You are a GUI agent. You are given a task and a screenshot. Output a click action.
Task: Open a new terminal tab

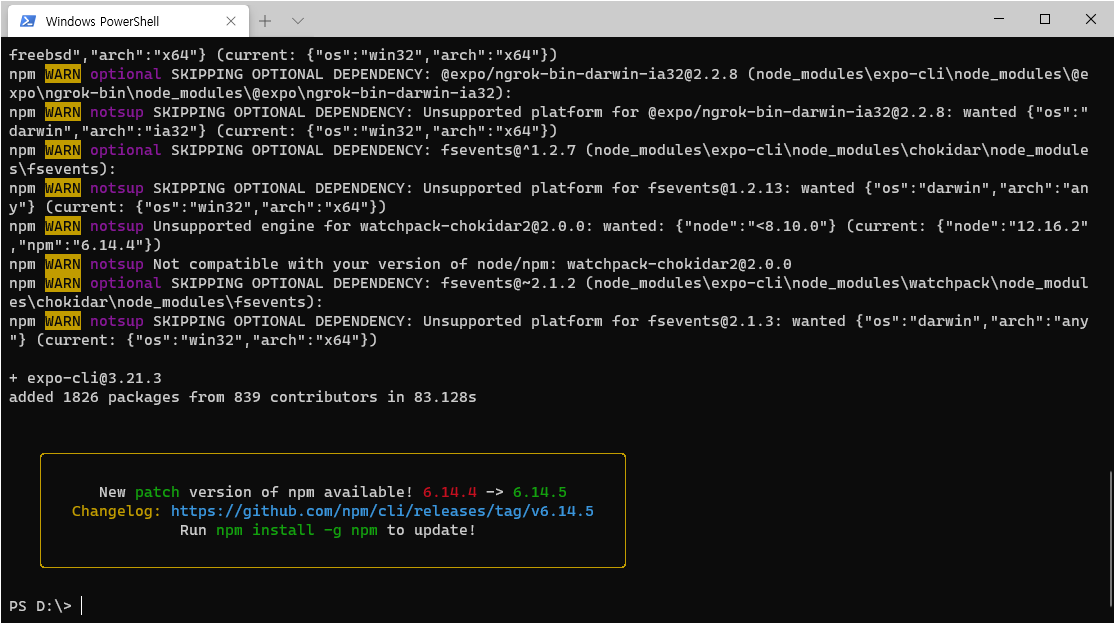point(265,21)
